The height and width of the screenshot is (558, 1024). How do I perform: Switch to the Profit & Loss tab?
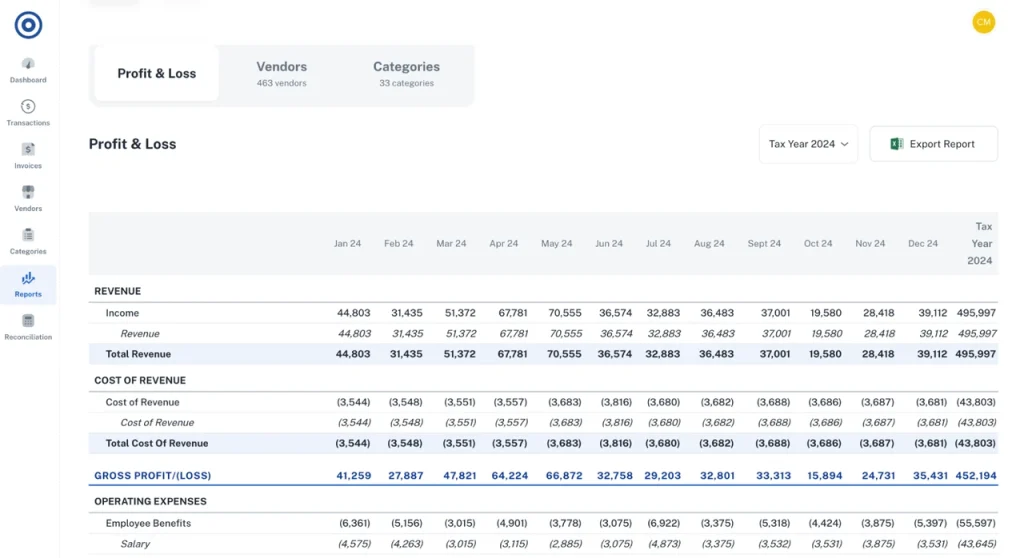point(157,74)
